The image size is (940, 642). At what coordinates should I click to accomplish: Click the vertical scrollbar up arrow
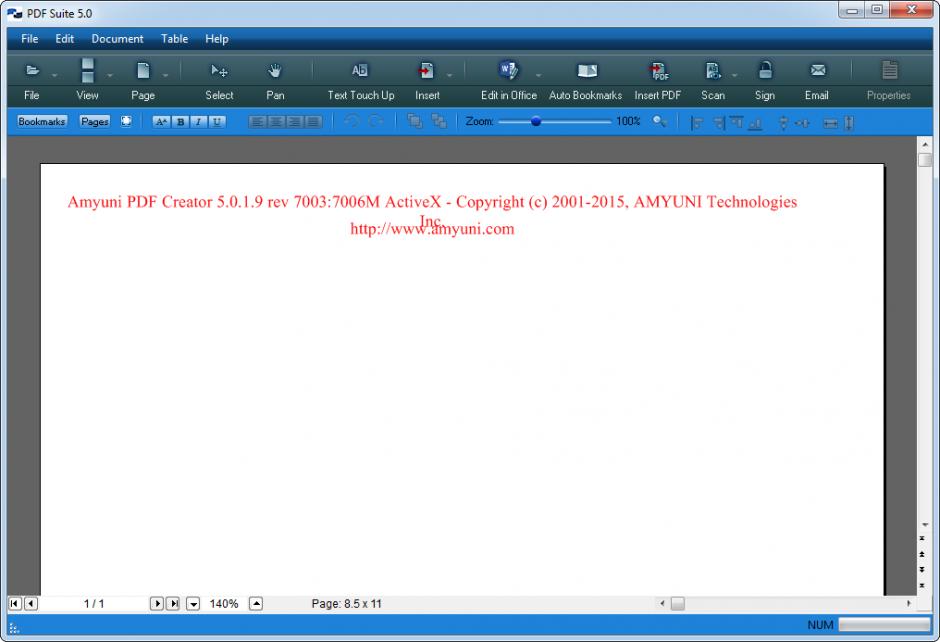point(925,144)
